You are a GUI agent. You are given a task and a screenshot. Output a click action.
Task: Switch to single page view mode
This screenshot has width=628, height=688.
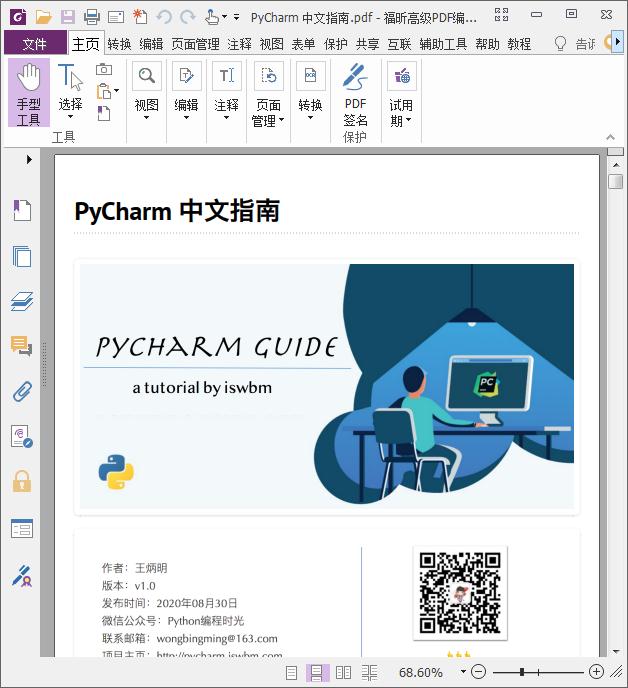pos(291,673)
